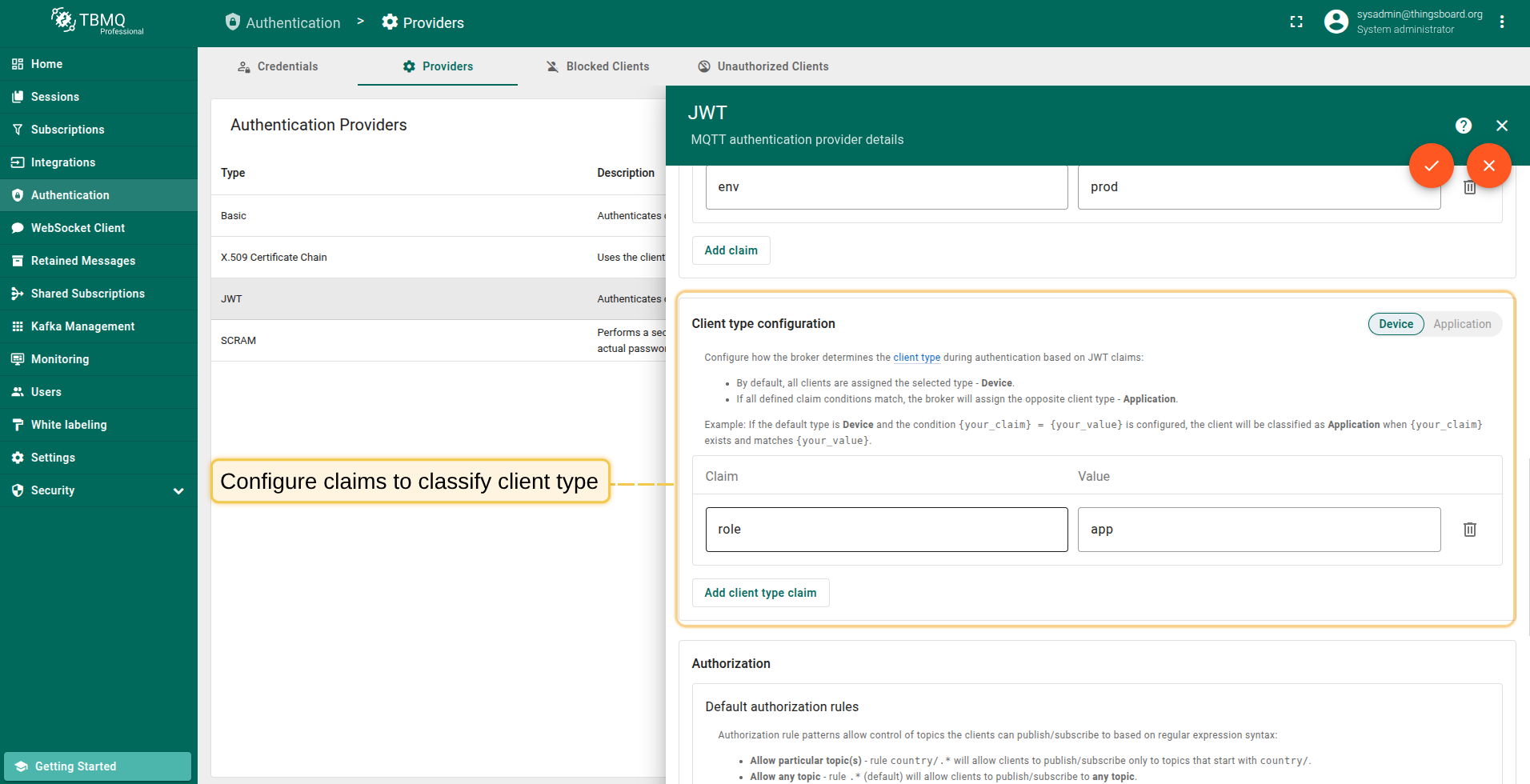The image size is (1530, 784).
Task: Follow the client type hyperlink
Action: point(916,358)
